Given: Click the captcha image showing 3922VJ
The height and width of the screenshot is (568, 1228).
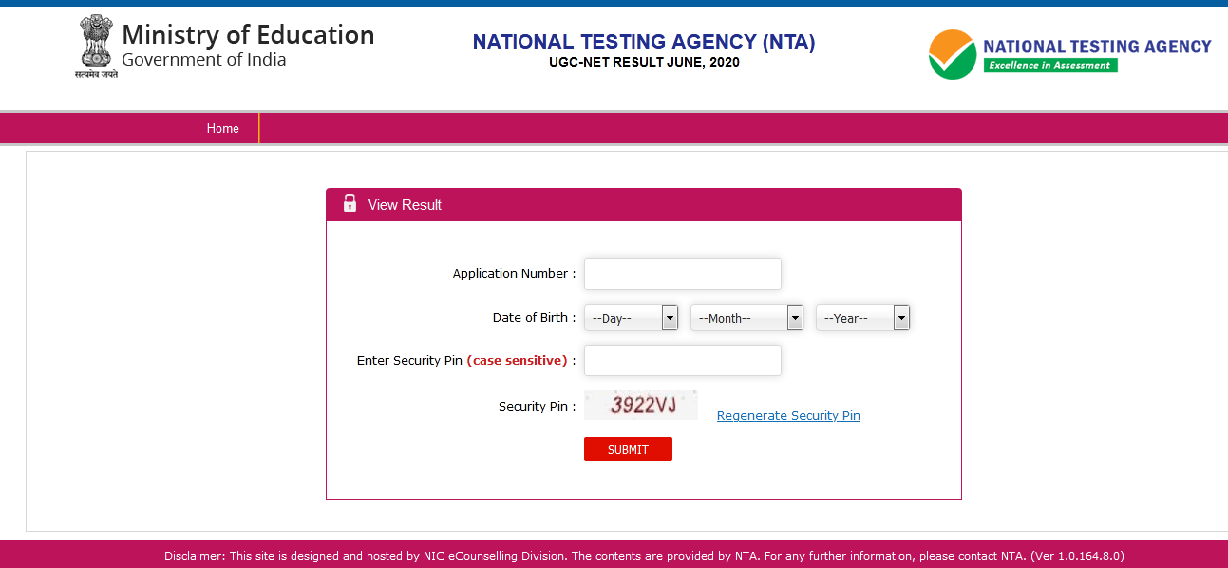Looking at the screenshot, I should tap(641, 405).
